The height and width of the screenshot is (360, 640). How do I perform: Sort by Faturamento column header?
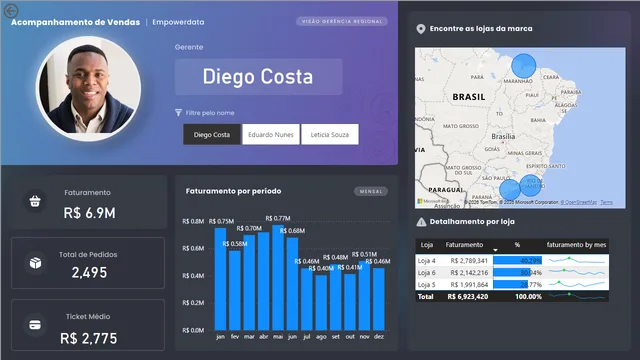(464, 245)
